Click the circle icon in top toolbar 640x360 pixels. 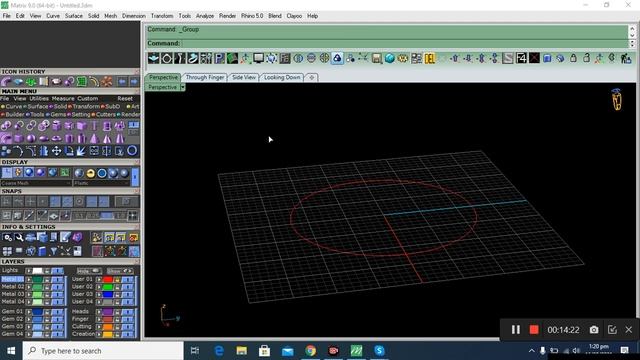(167, 58)
